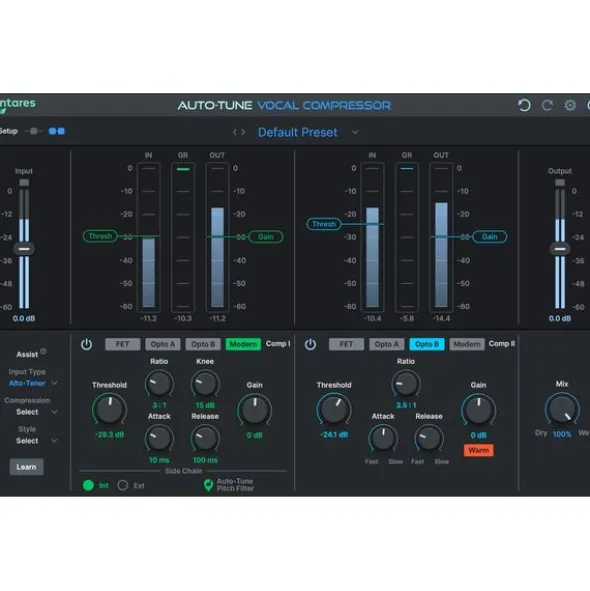Click the redo arrow icon
The height and width of the screenshot is (591, 590).
[x=547, y=105]
